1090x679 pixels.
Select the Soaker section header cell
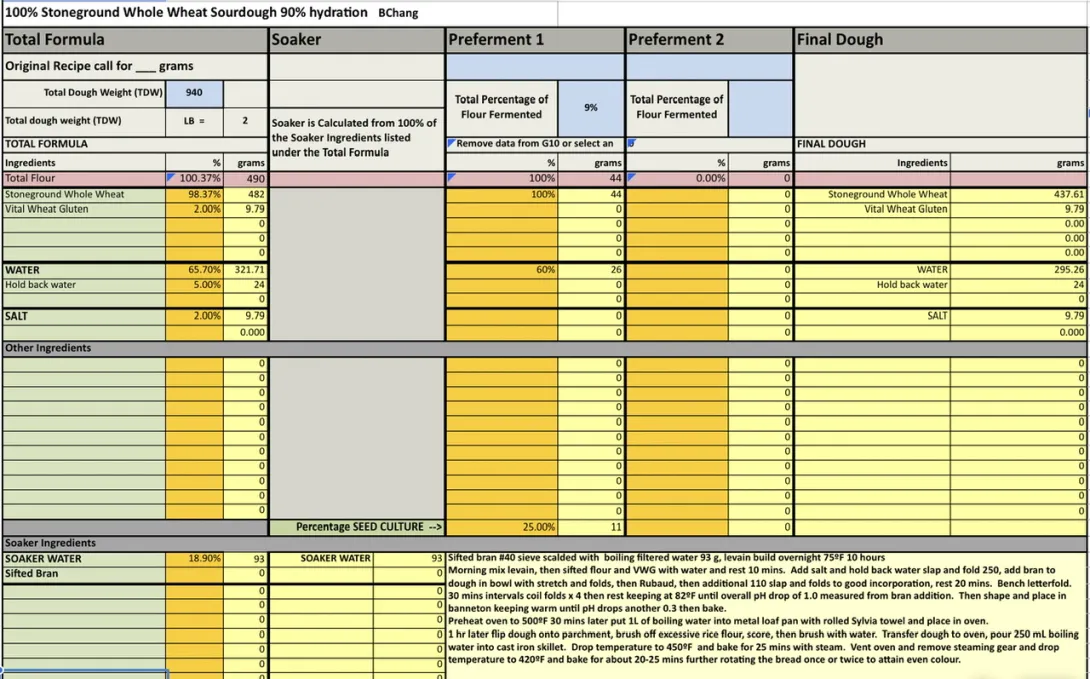pyautogui.click(x=356, y=40)
